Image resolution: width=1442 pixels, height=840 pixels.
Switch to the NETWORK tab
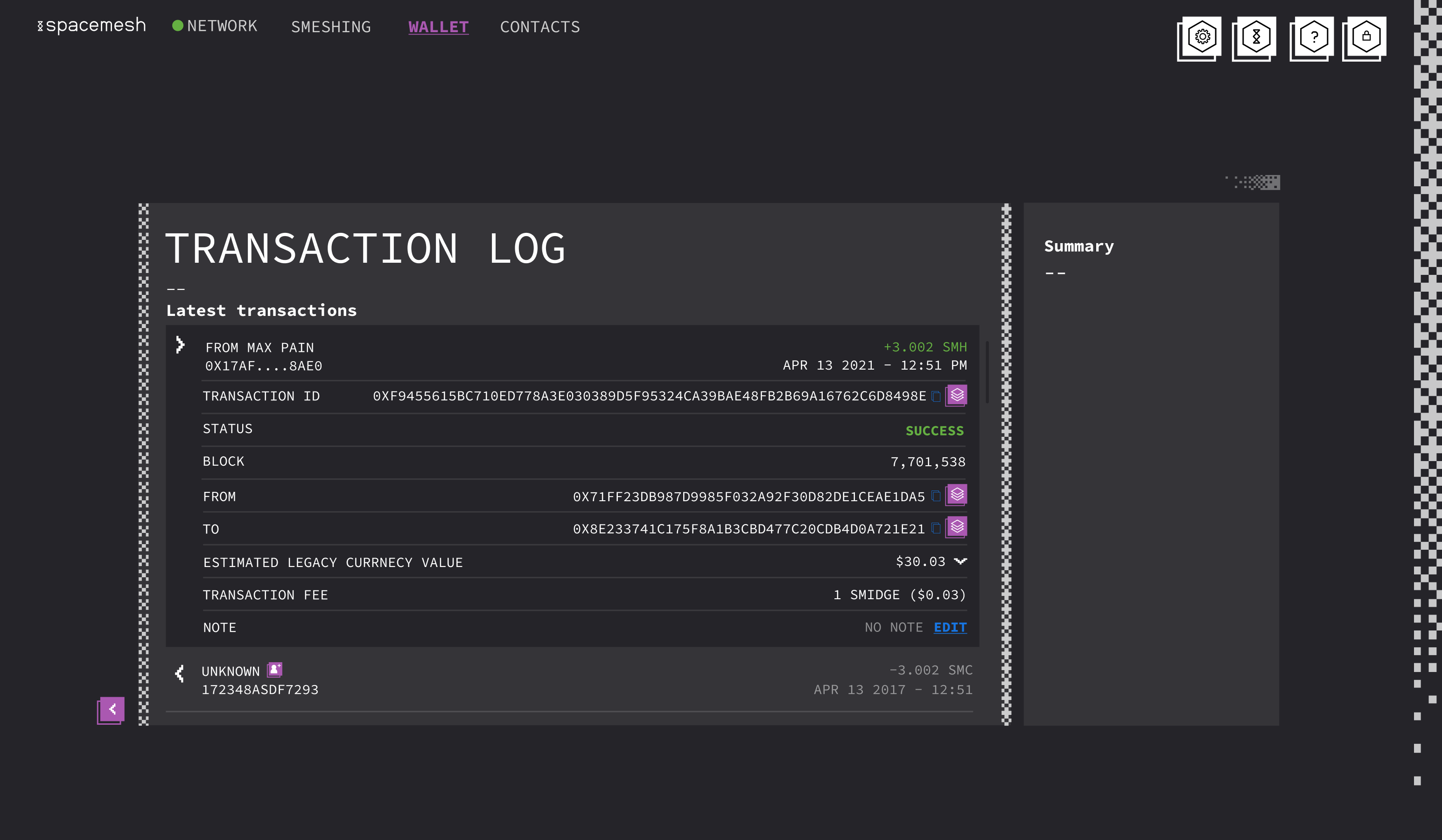coord(223,26)
